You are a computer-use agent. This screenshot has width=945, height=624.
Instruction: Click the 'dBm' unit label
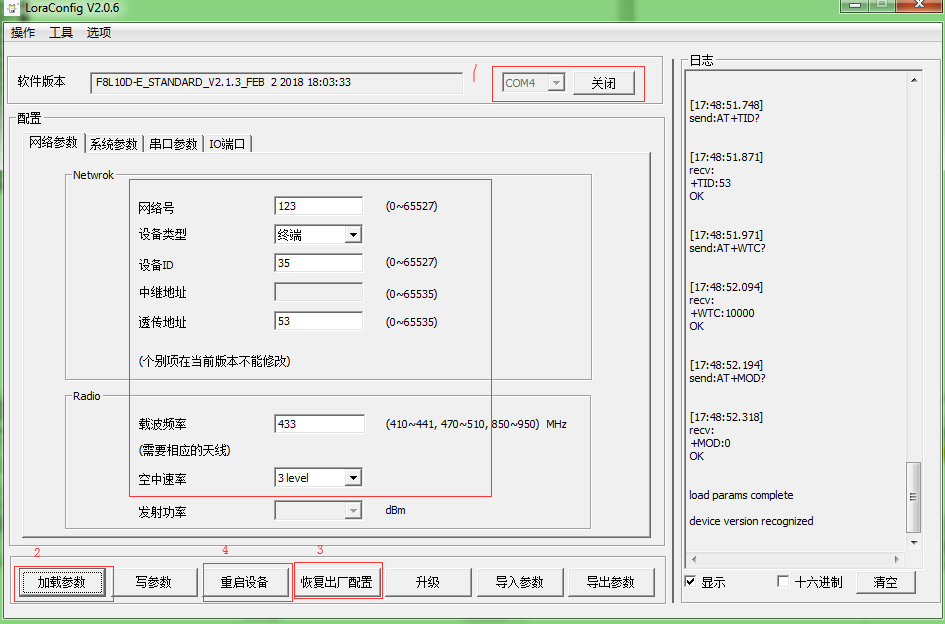(395, 510)
